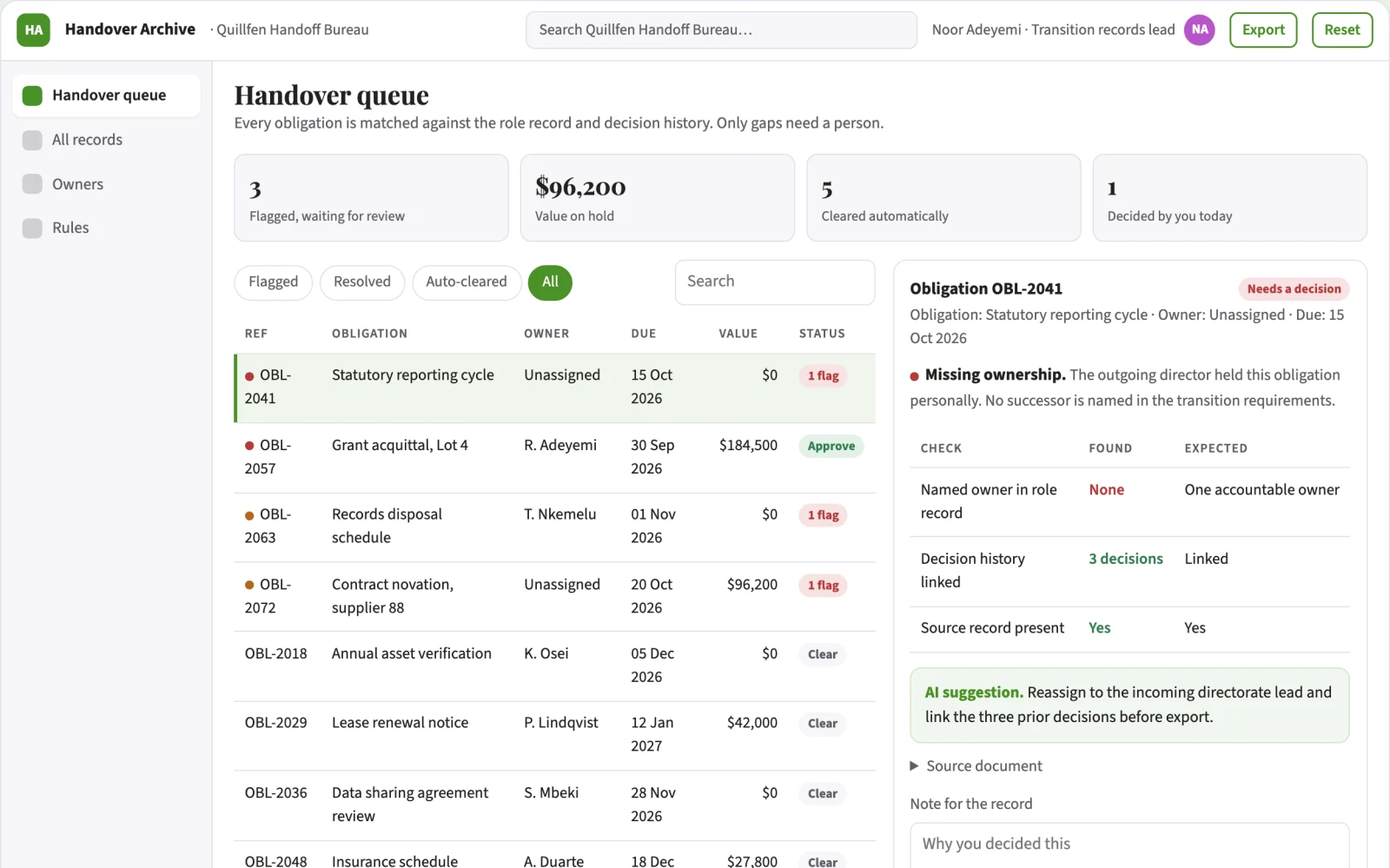Focus the table Search field
This screenshot has width=1390, height=868.
pyautogui.click(x=775, y=282)
